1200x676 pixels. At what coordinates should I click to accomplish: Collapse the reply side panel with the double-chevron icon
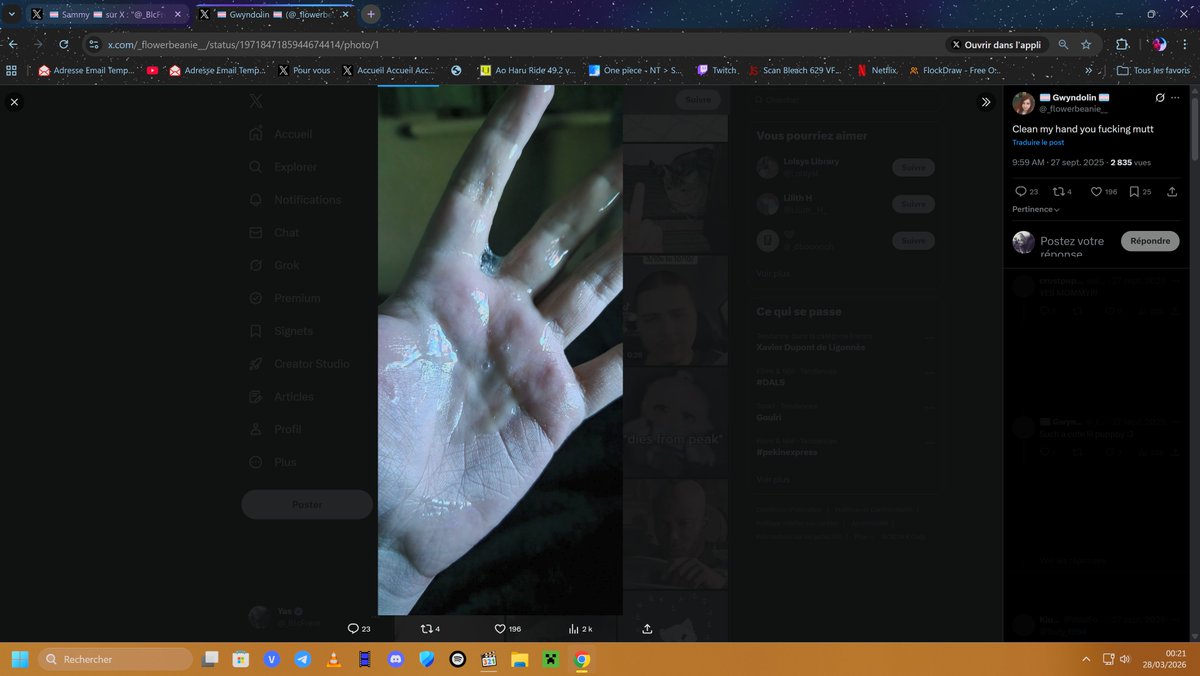(x=986, y=102)
